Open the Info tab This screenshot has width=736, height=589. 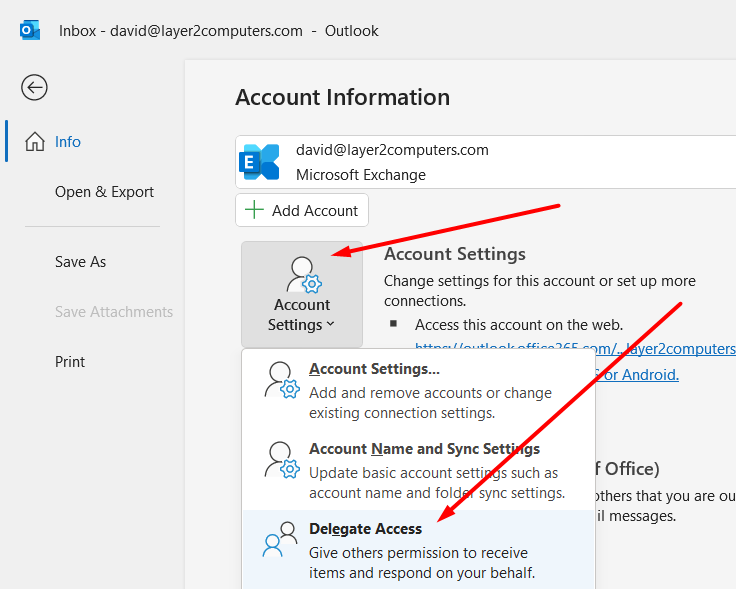tap(68, 141)
